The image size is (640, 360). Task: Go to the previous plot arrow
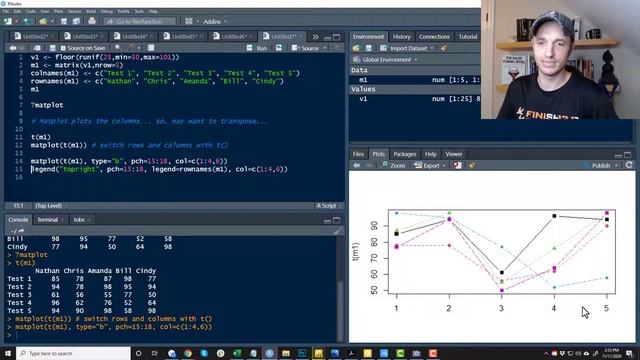coord(356,165)
